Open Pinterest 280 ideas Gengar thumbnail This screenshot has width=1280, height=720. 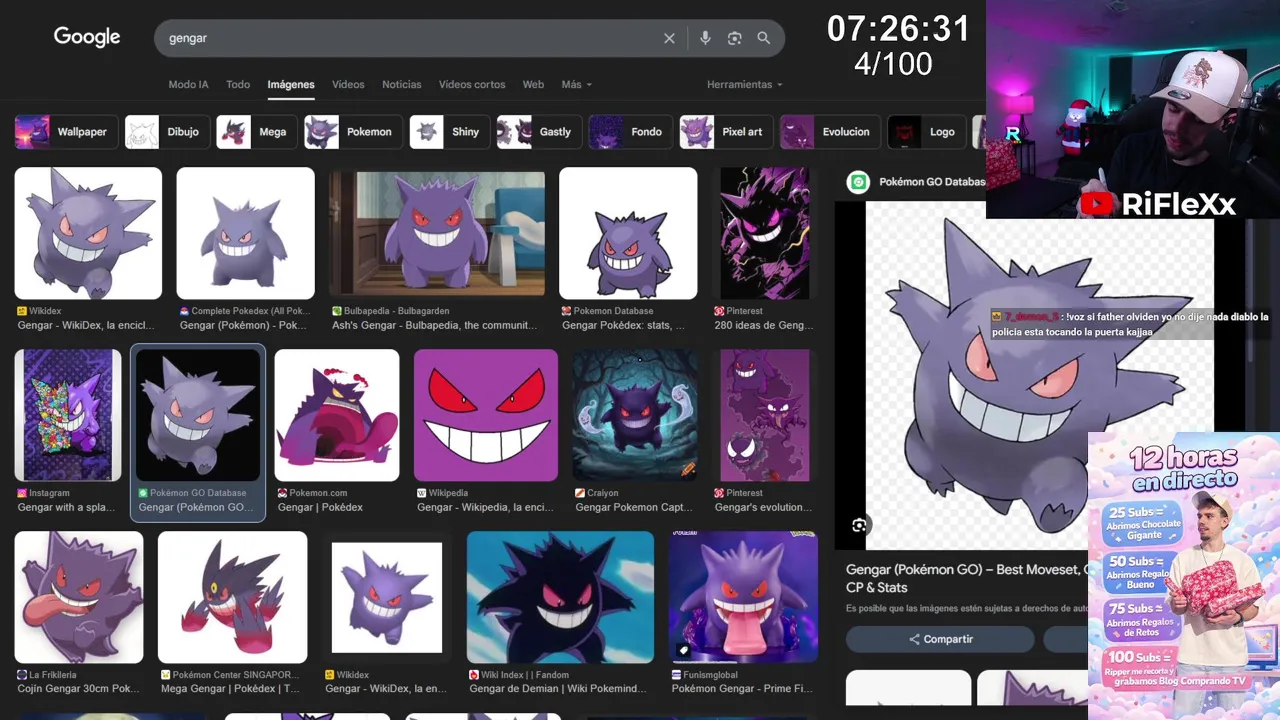pos(765,233)
